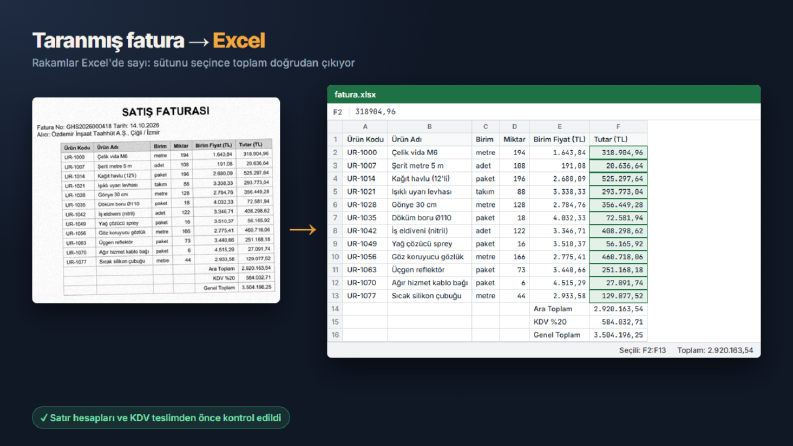Select column C header

485,126
